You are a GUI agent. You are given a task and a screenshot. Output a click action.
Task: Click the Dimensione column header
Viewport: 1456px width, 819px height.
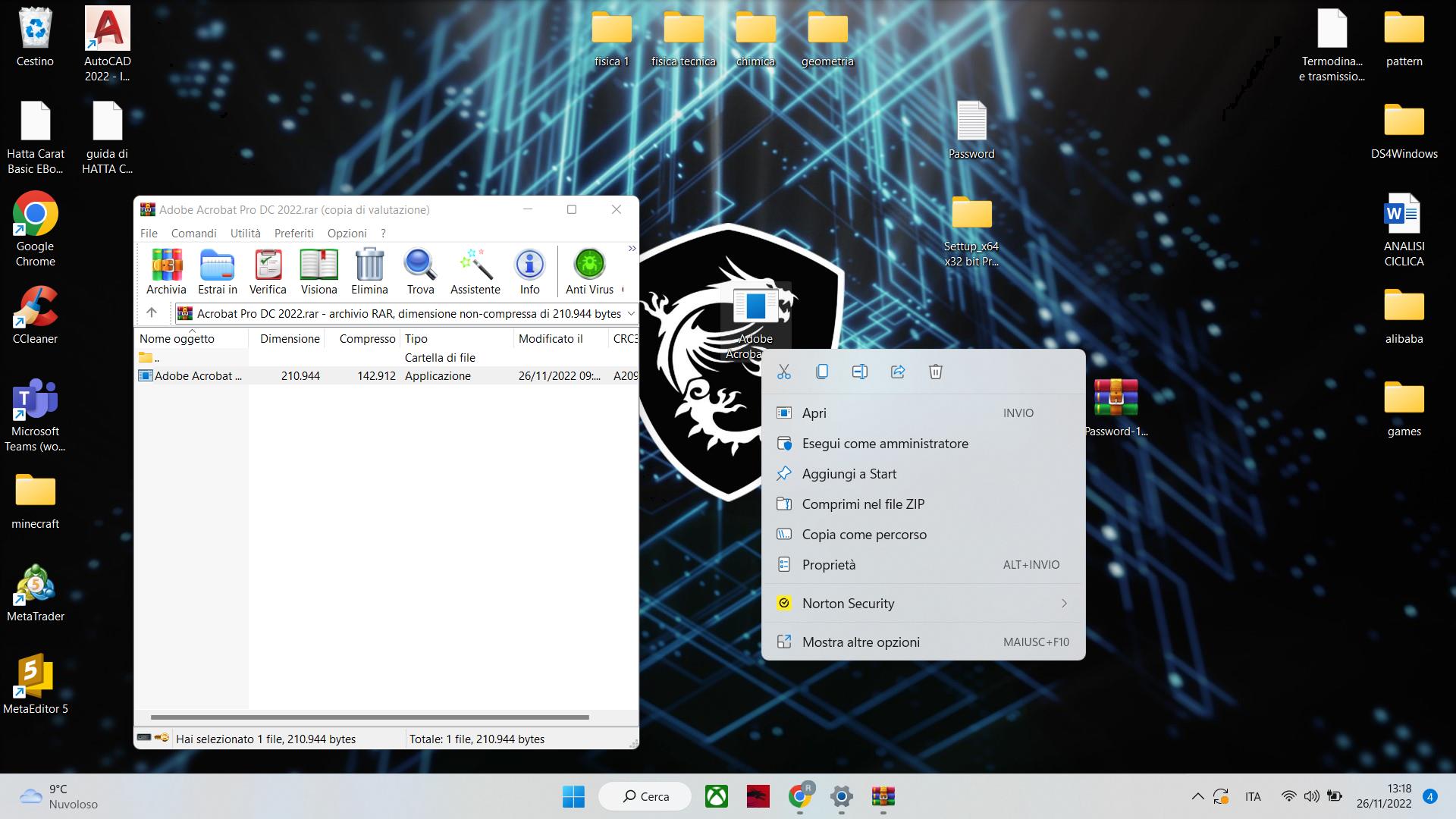290,339
